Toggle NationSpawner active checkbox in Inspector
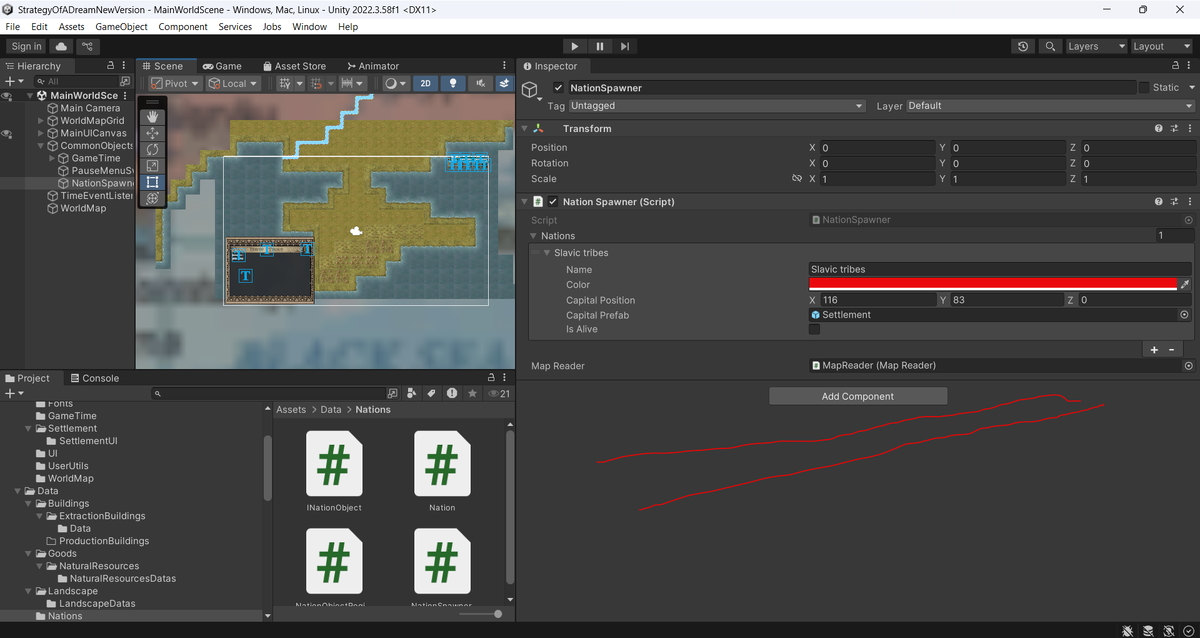Image resolution: width=1200 pixels, height=638 pixels. click(558, 88)
